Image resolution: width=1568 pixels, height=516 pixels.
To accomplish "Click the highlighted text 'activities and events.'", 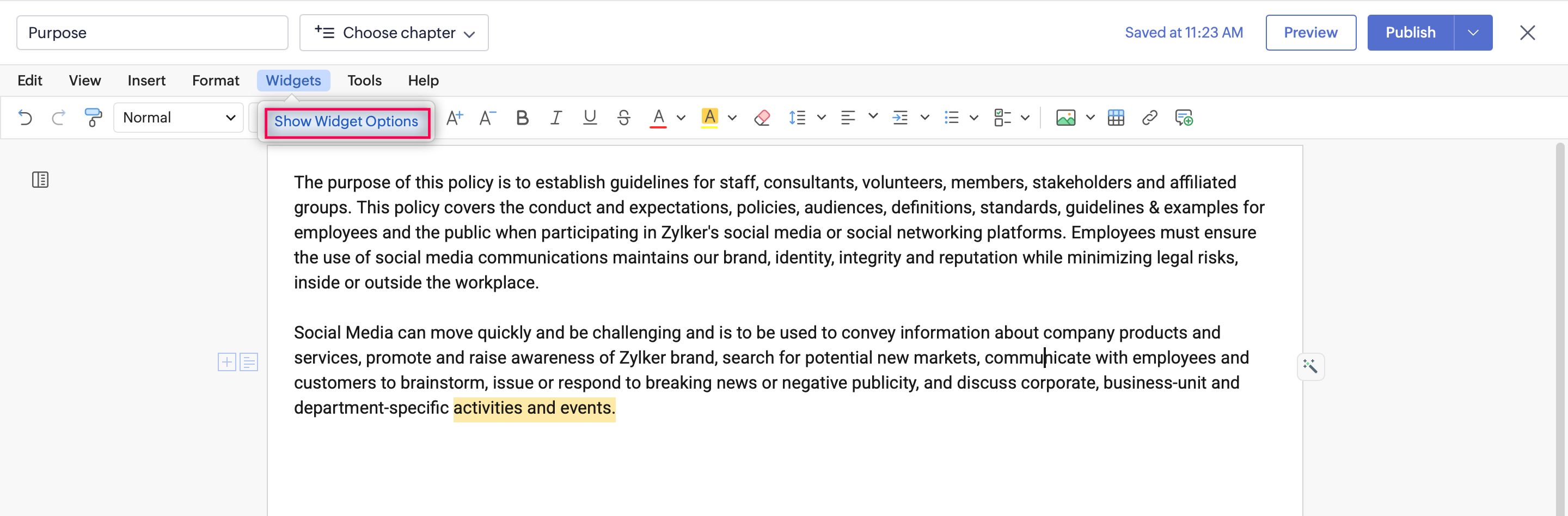I will point(535,408).
